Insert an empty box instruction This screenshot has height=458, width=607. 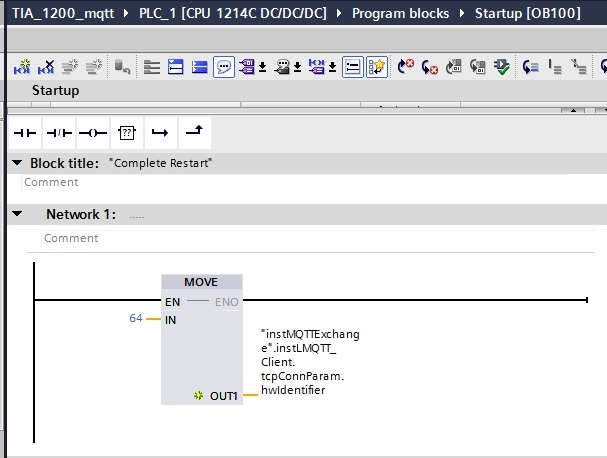(x=127, y=133)
